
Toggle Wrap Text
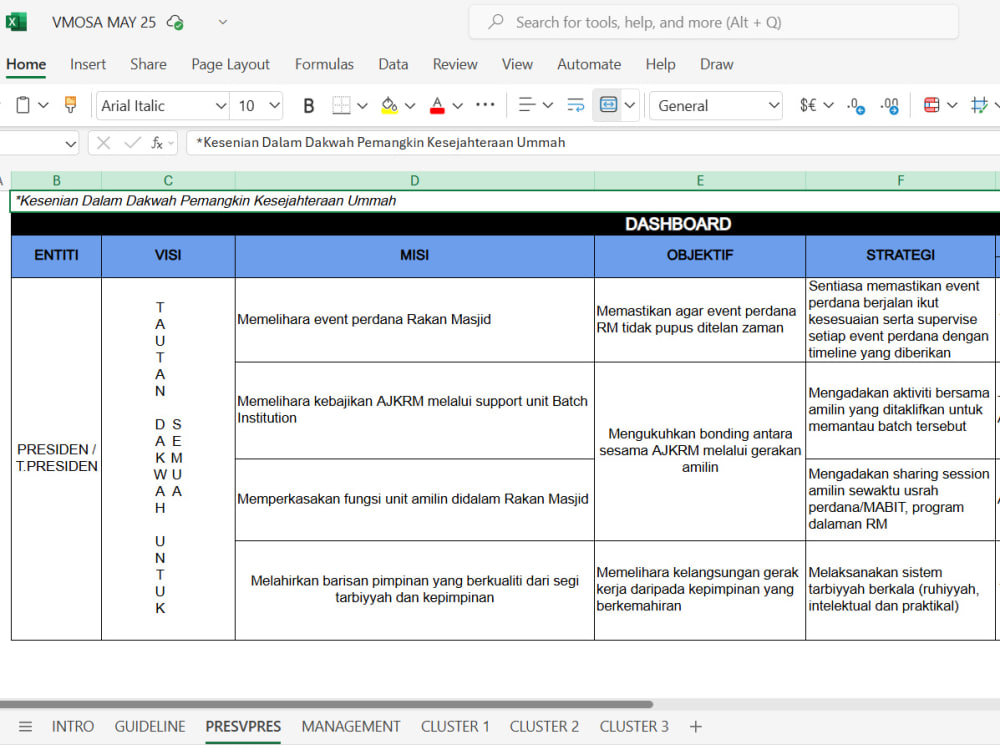[575, 105]
